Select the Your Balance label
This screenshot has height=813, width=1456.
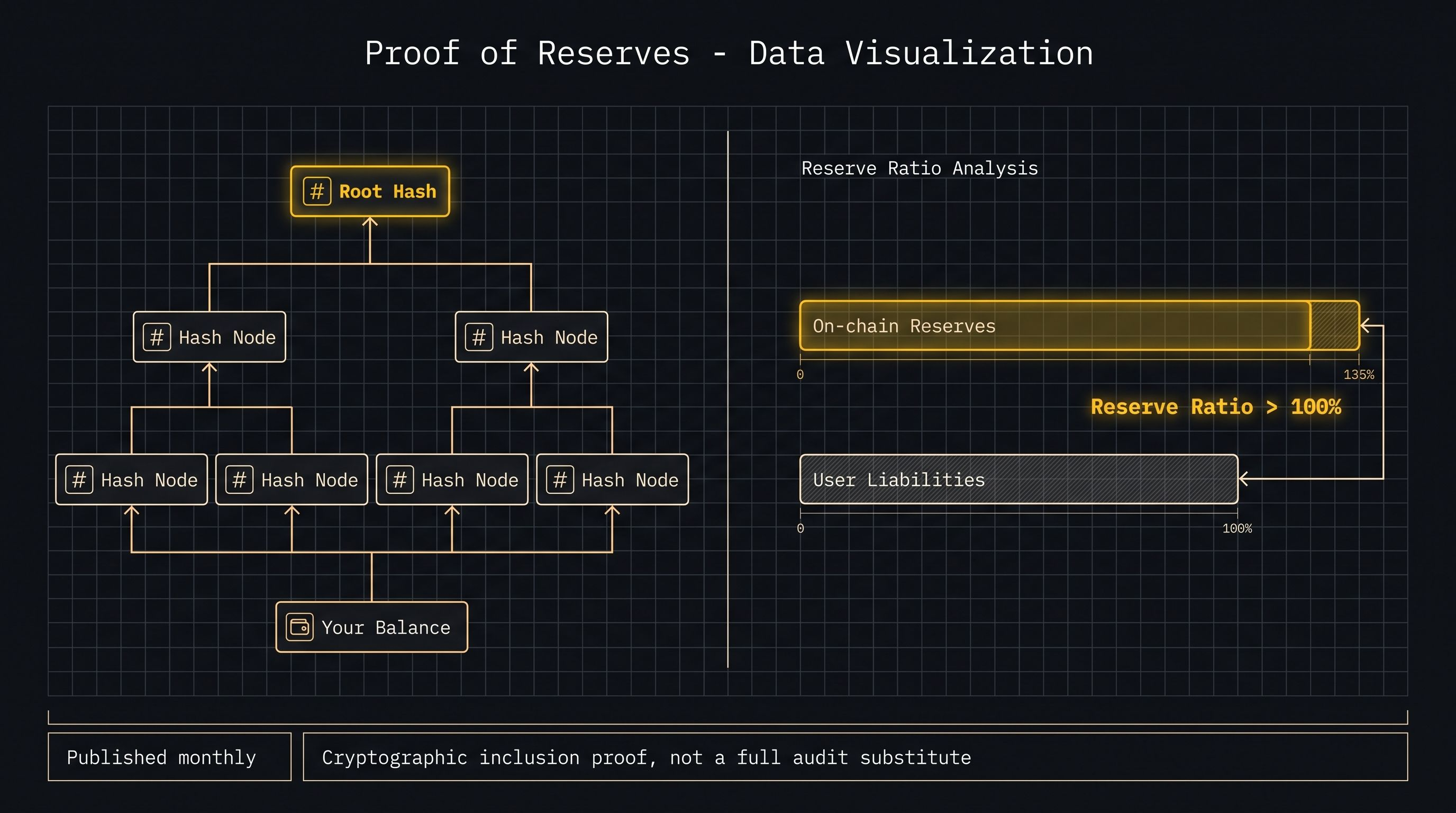click(386, 627)
